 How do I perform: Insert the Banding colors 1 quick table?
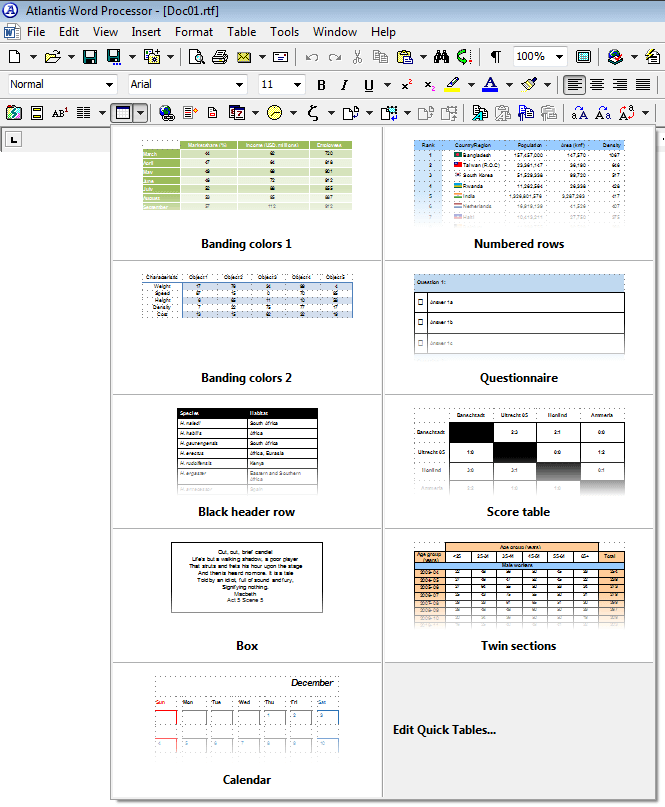click(247, 194)
